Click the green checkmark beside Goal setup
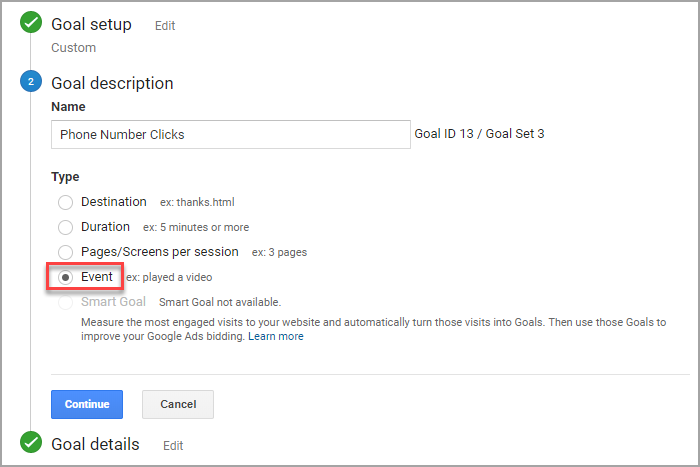The width and height of the screenshot is (700, 467). pyautogui.click(x=31, y=22)
